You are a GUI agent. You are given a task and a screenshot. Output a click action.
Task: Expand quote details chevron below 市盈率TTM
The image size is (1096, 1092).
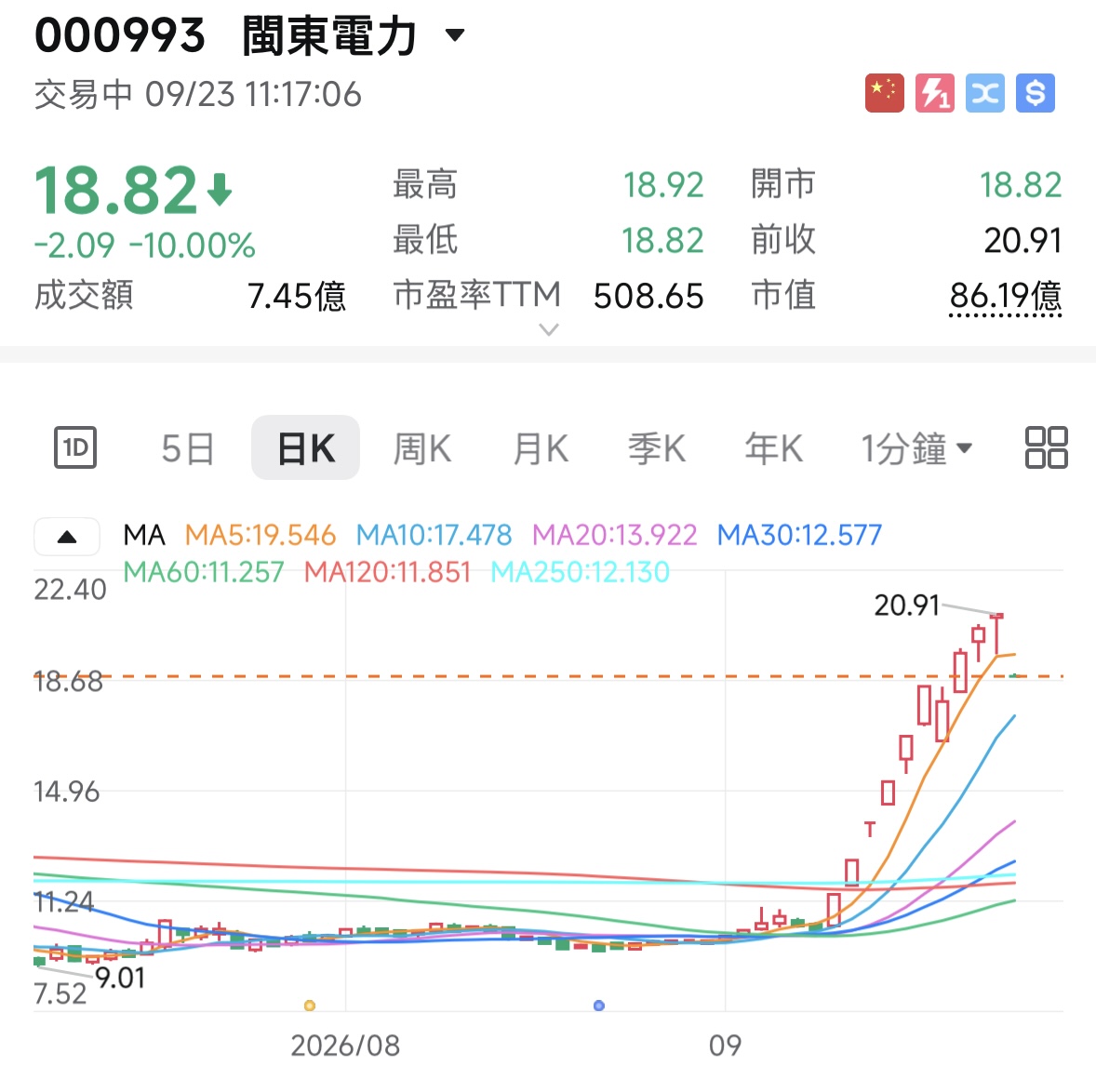[550, 329]
